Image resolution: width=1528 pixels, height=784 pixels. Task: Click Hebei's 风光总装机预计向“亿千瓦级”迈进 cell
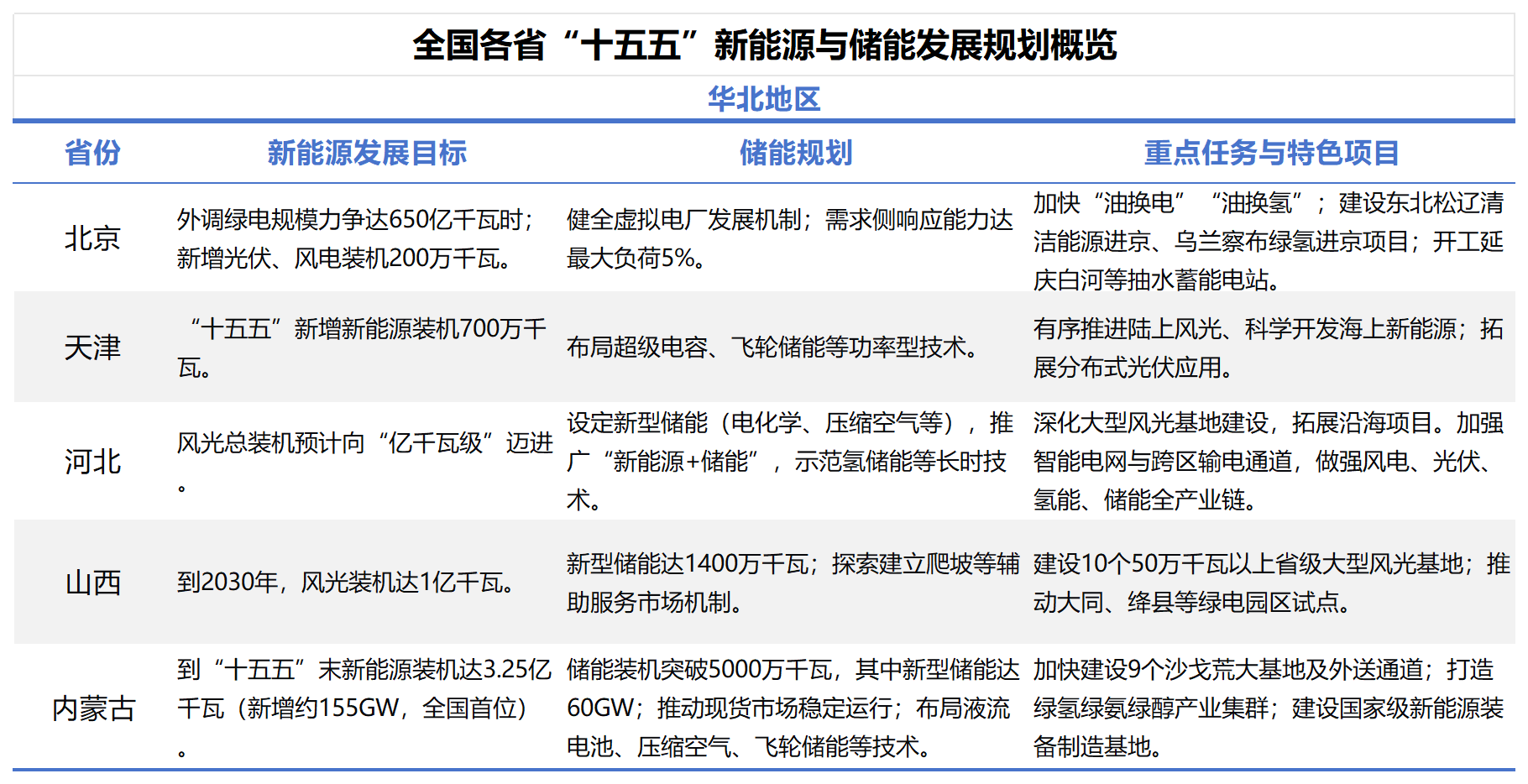click(x=365, y=462)
